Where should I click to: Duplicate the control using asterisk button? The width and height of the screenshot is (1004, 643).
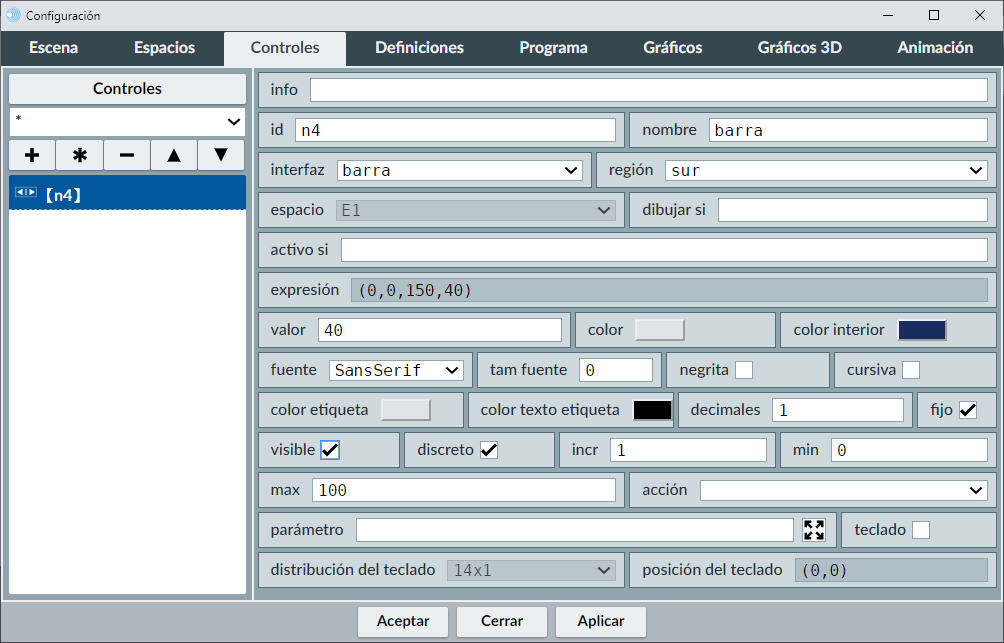tap(80, 155)
